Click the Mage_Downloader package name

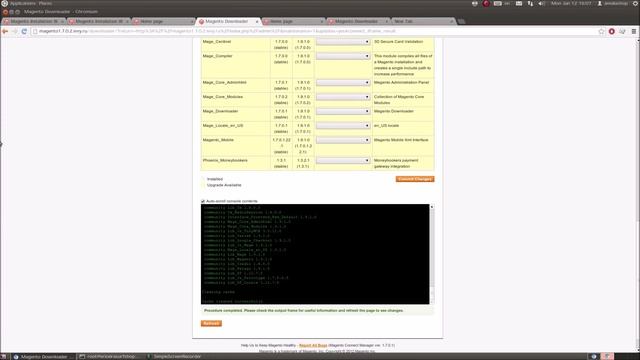click(x=220, y=111)
